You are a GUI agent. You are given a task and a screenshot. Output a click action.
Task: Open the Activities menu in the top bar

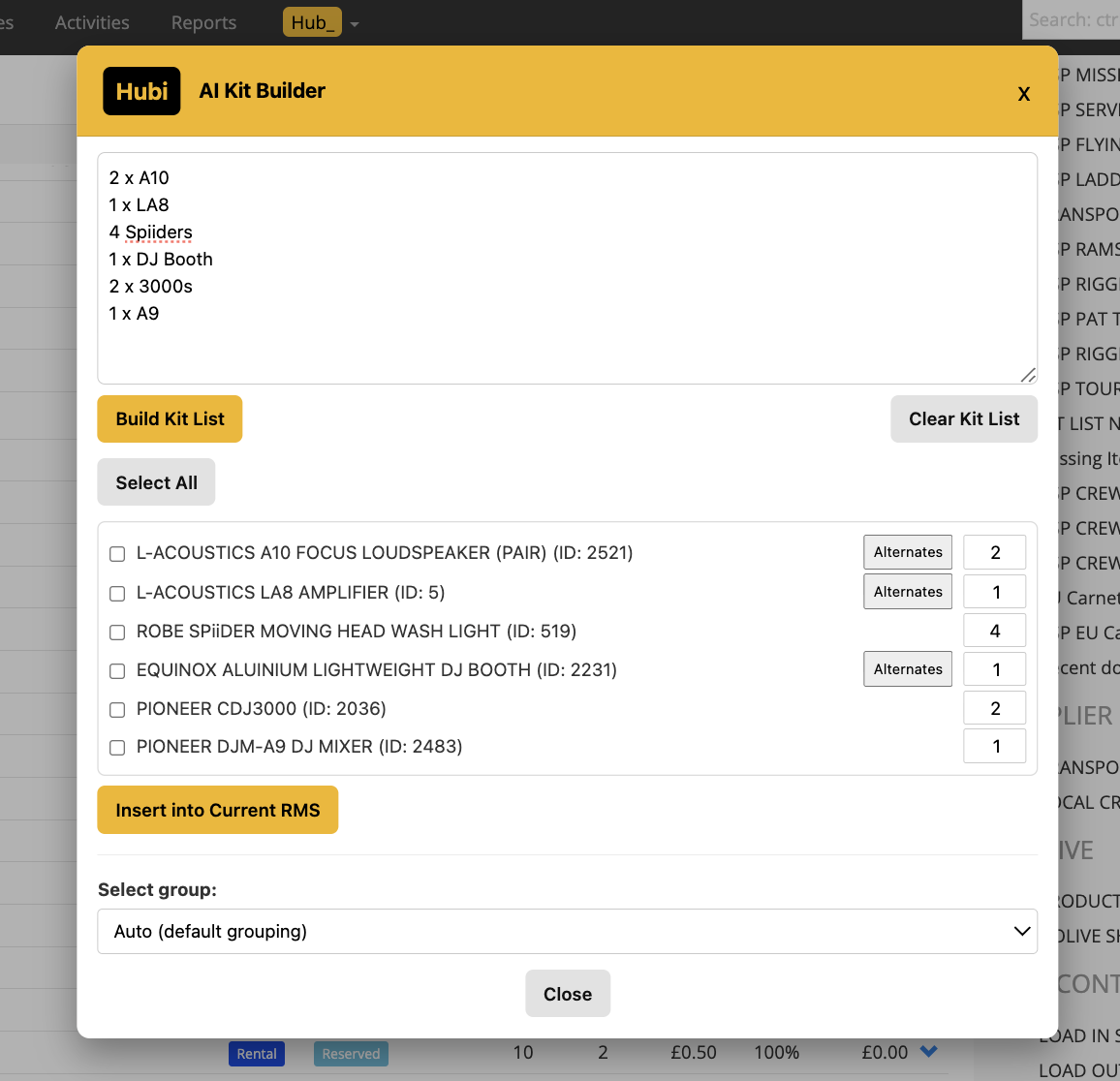point(92,23)
